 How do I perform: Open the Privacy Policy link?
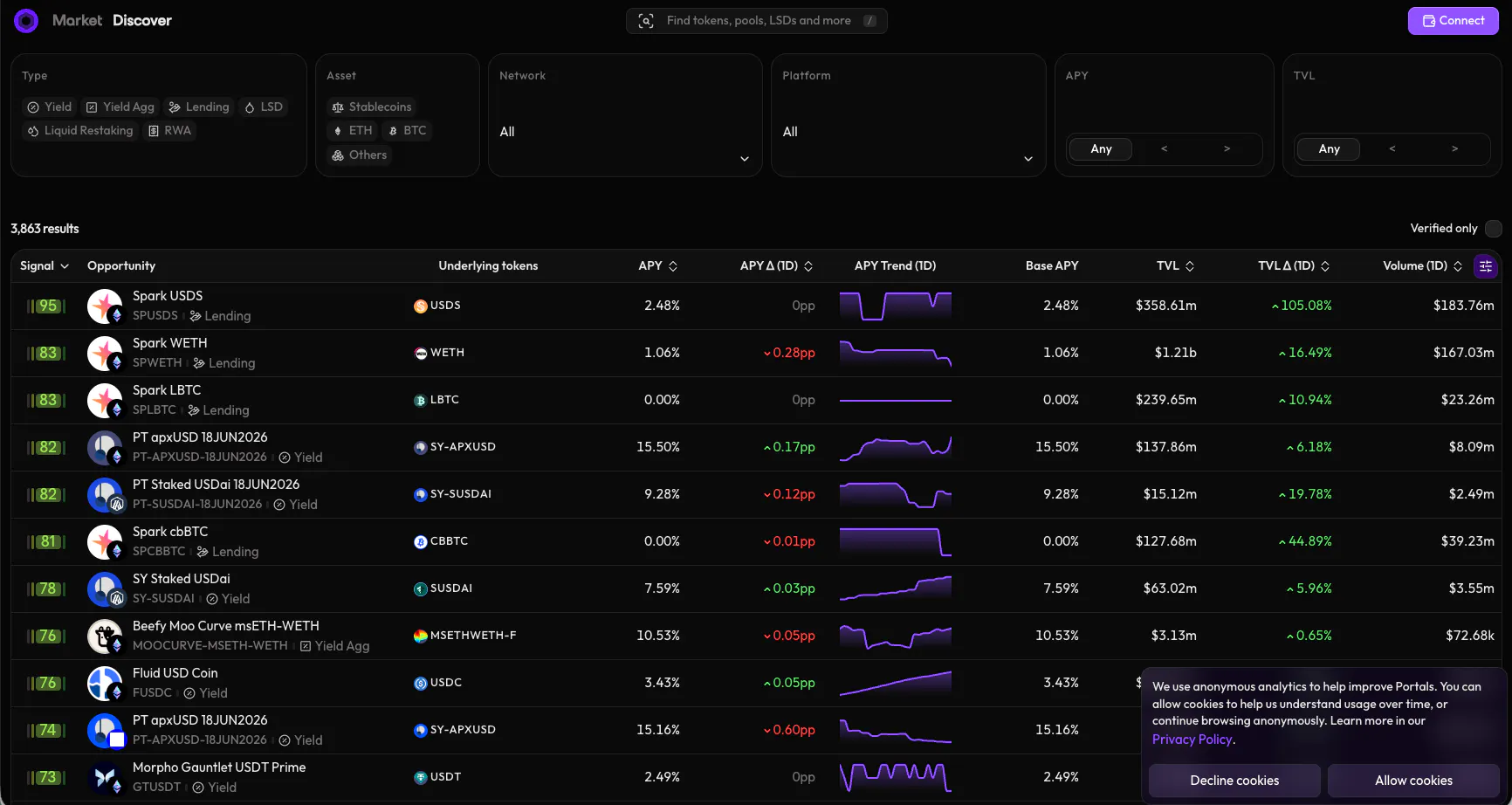tap(1192, 740)
